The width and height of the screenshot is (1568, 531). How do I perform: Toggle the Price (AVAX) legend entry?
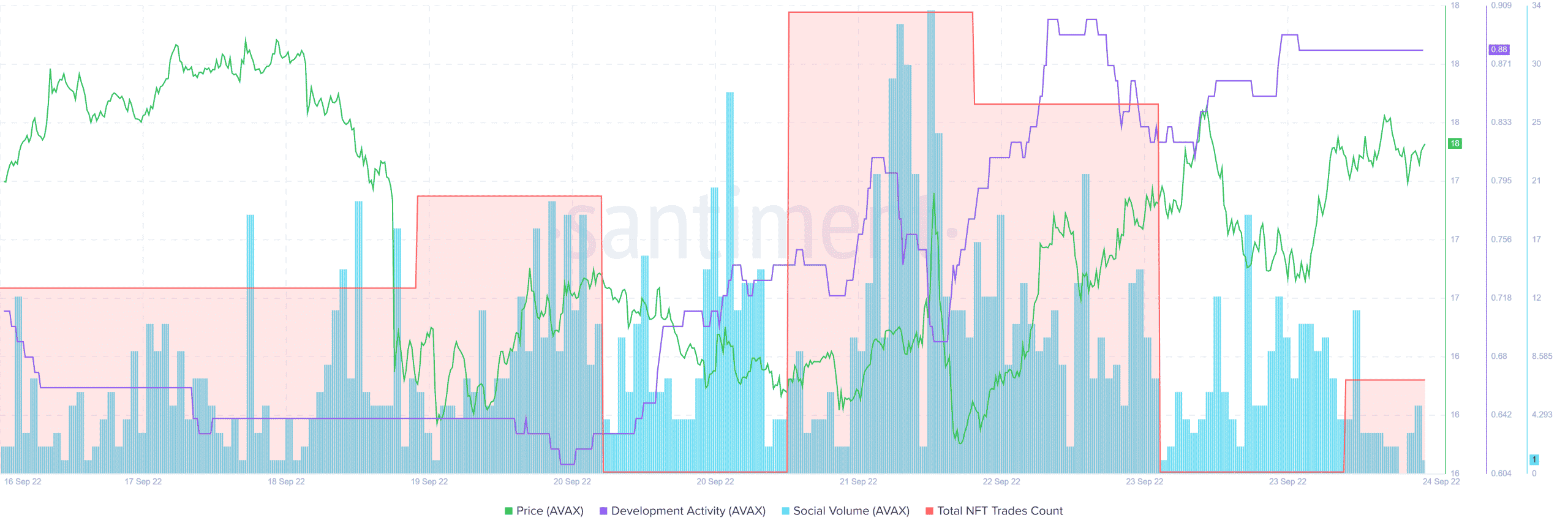(x=544, y=511)
